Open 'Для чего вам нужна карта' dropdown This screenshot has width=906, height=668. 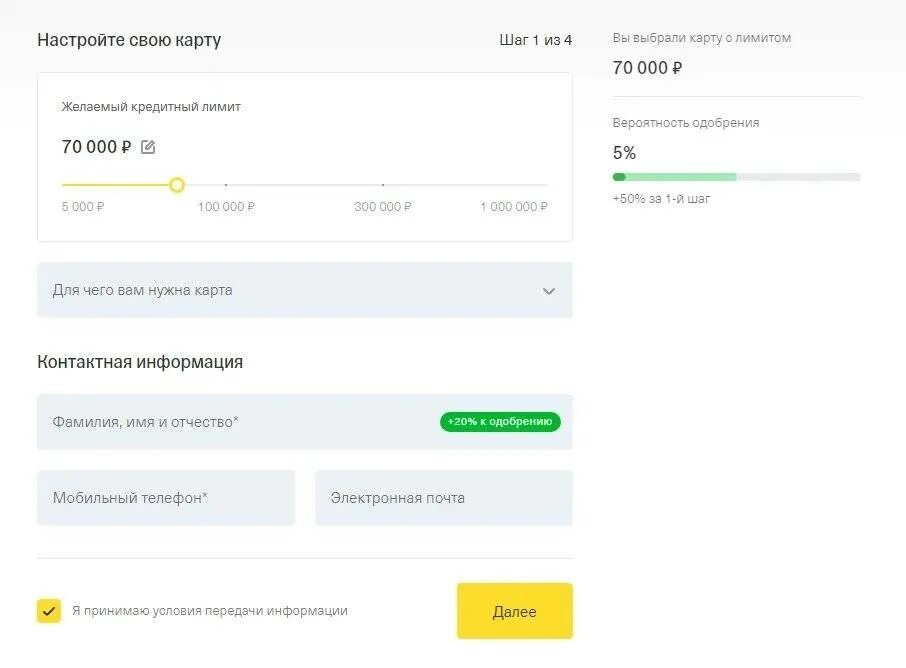(290, 290)
